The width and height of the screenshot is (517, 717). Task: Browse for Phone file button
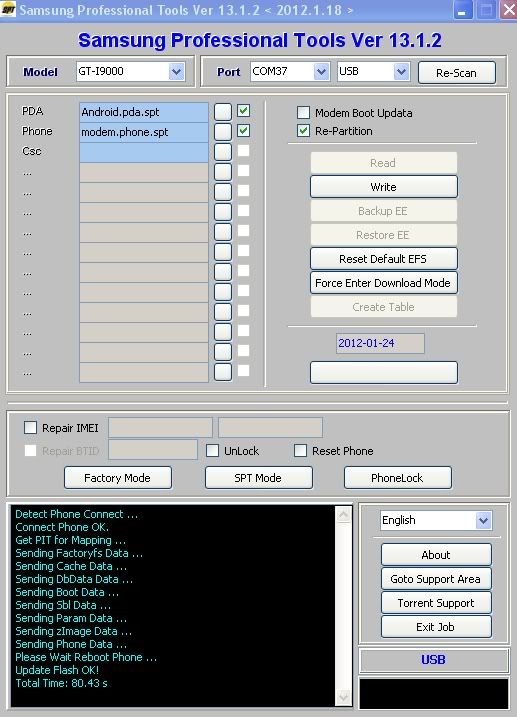coord(223,132)
